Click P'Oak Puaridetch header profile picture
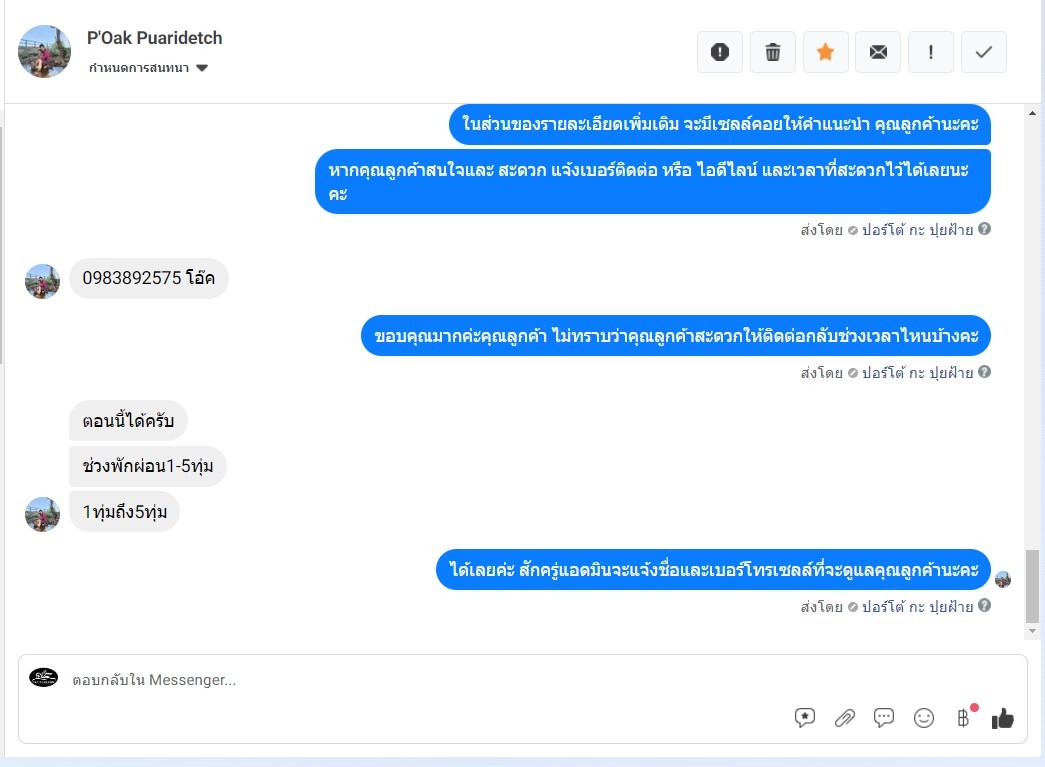1045x767 pixels. coord(44,52)
